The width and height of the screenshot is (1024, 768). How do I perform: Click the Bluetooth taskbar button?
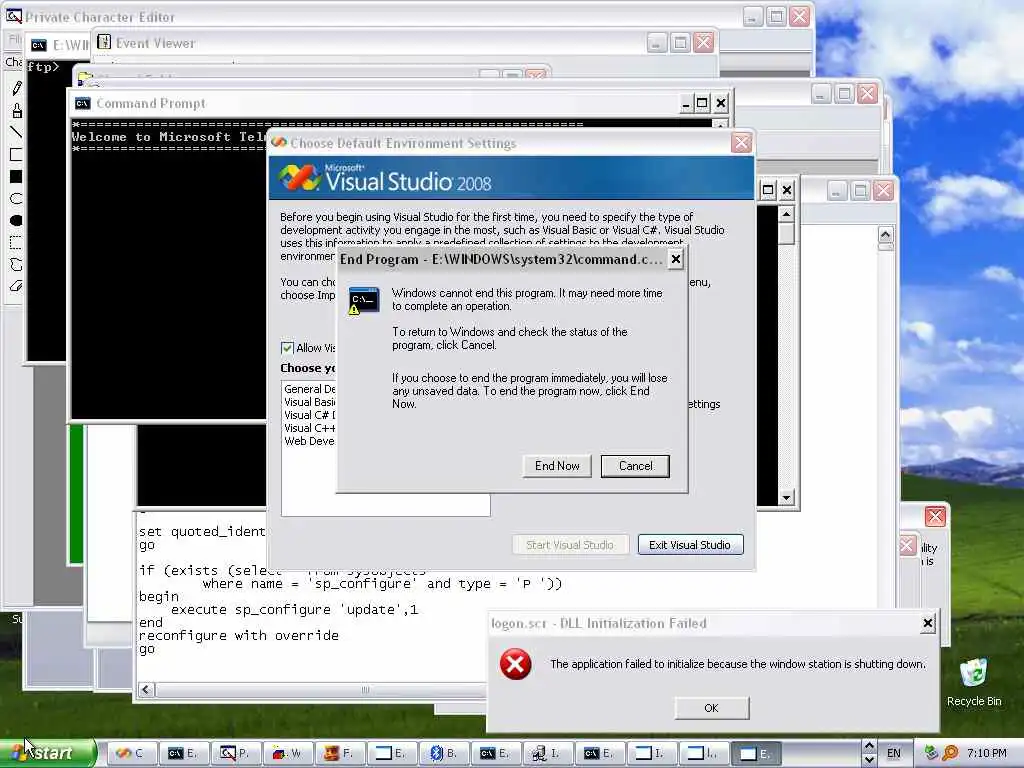coord(443,753)
